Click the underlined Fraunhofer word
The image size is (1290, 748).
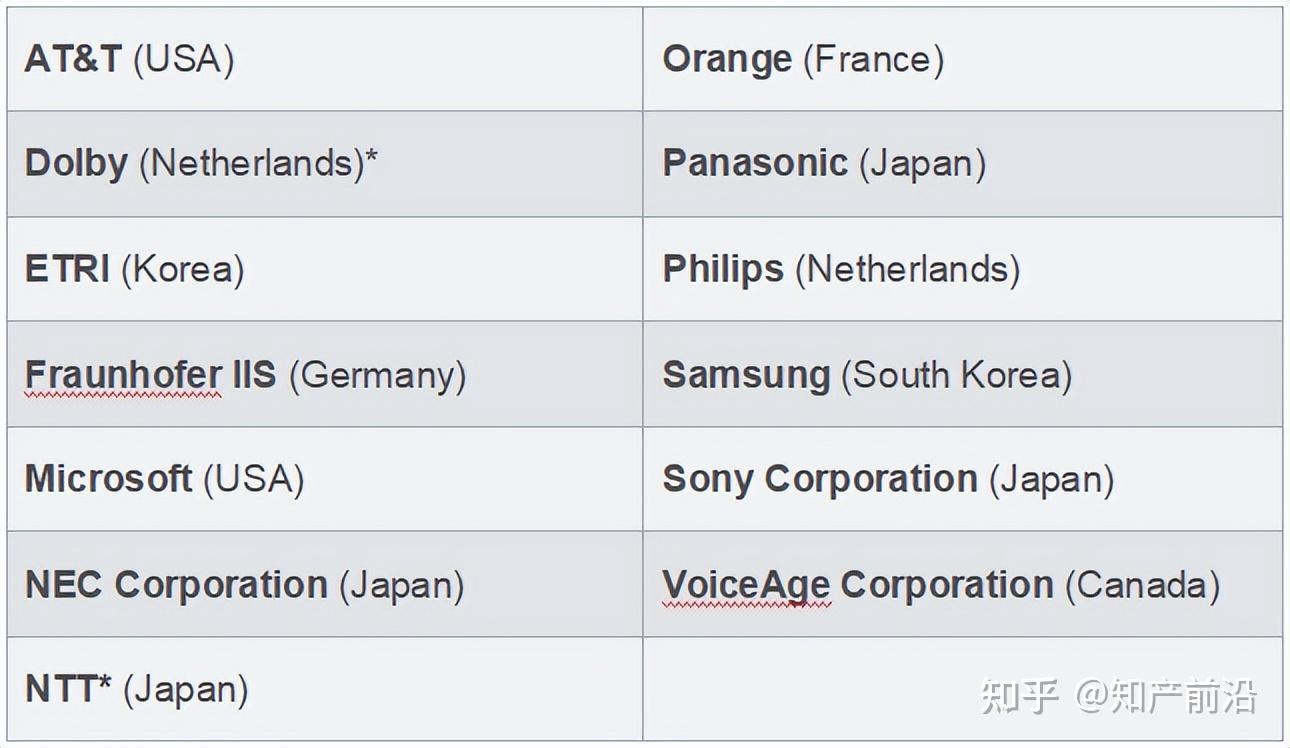(x=122, y=375)
